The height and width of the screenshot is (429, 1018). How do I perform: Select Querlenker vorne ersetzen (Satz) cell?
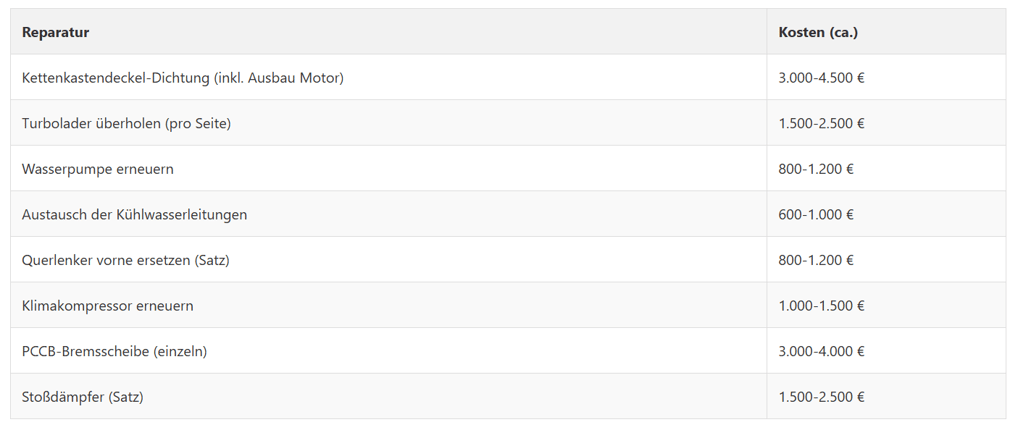coord(125,260)
